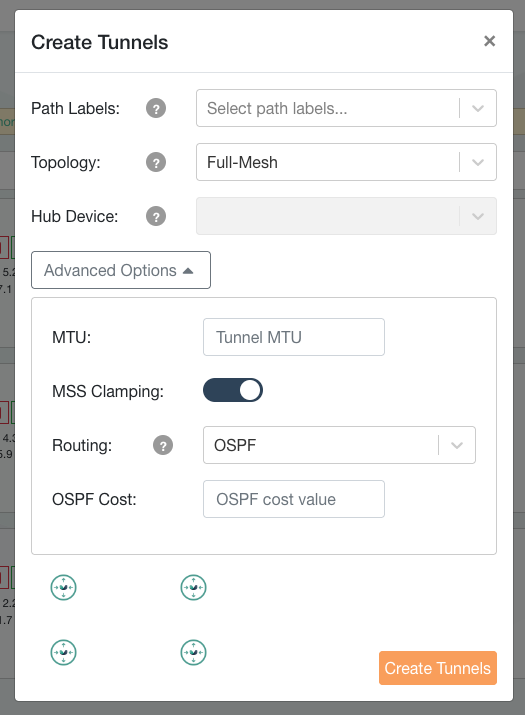The height and width of the screenshot is (715, 525).
Task: Click the Create Tunnels button
Action: point(438,668)
